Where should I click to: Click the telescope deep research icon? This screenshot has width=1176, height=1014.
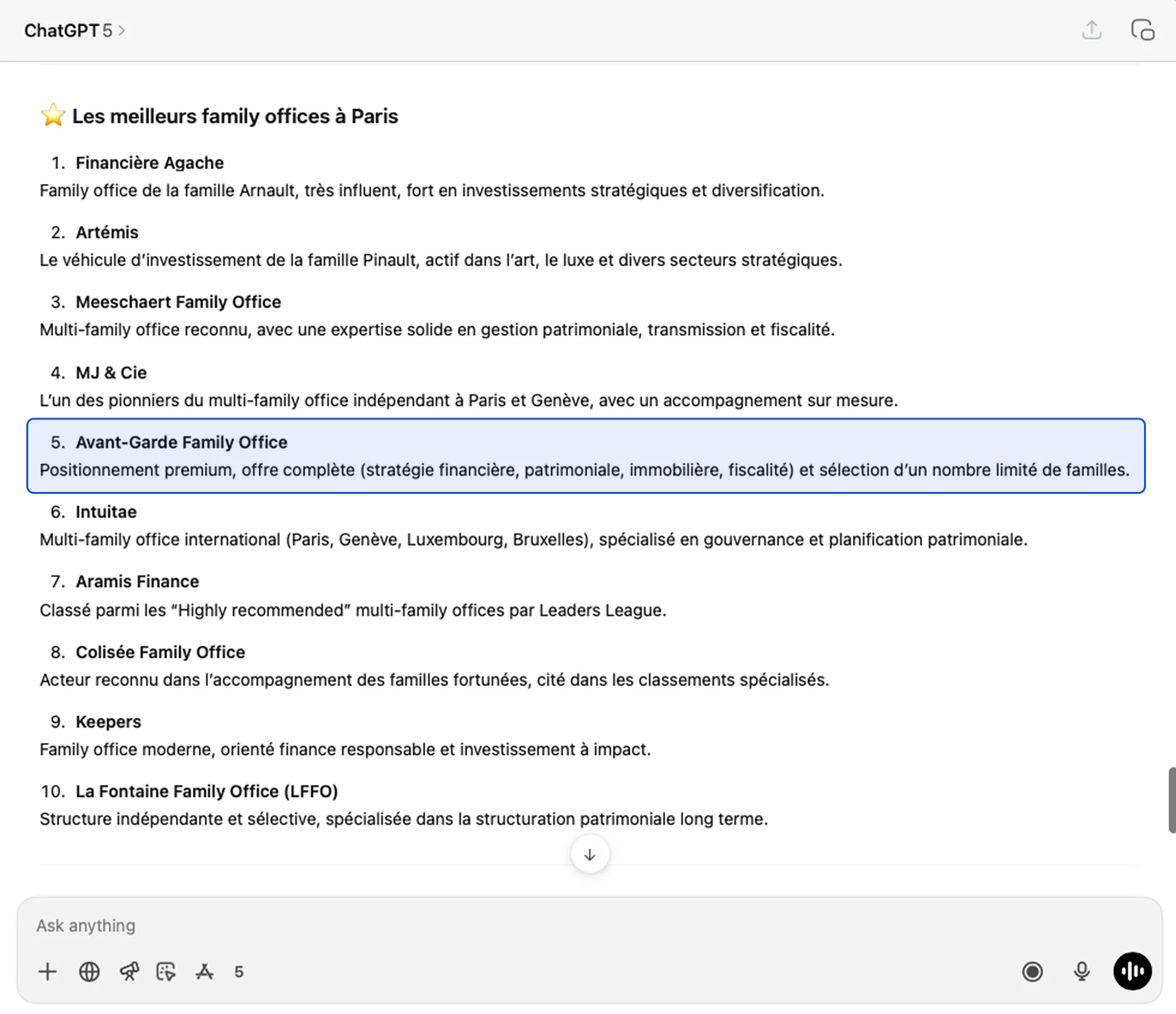(x=129, y=971)
